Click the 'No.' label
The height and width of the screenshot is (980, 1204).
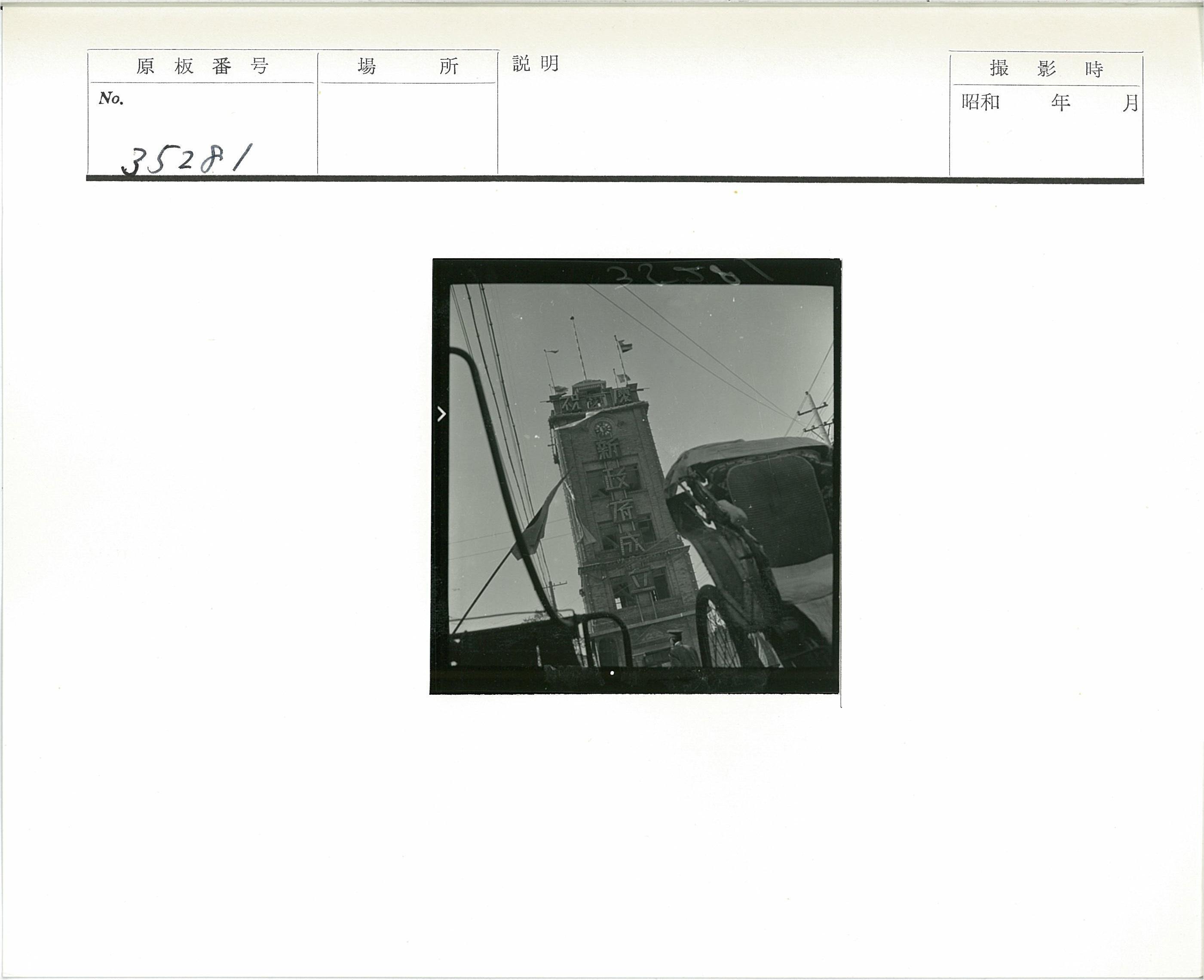(x=111, y=98)
